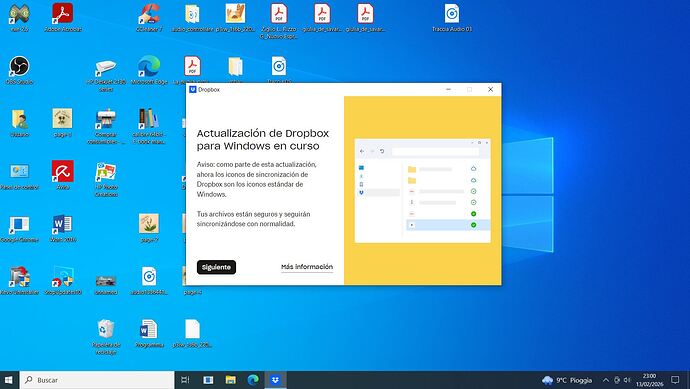
Task: Open Traccia Audio 01 file
Action: pyautogui.click(x=451, y=18)
